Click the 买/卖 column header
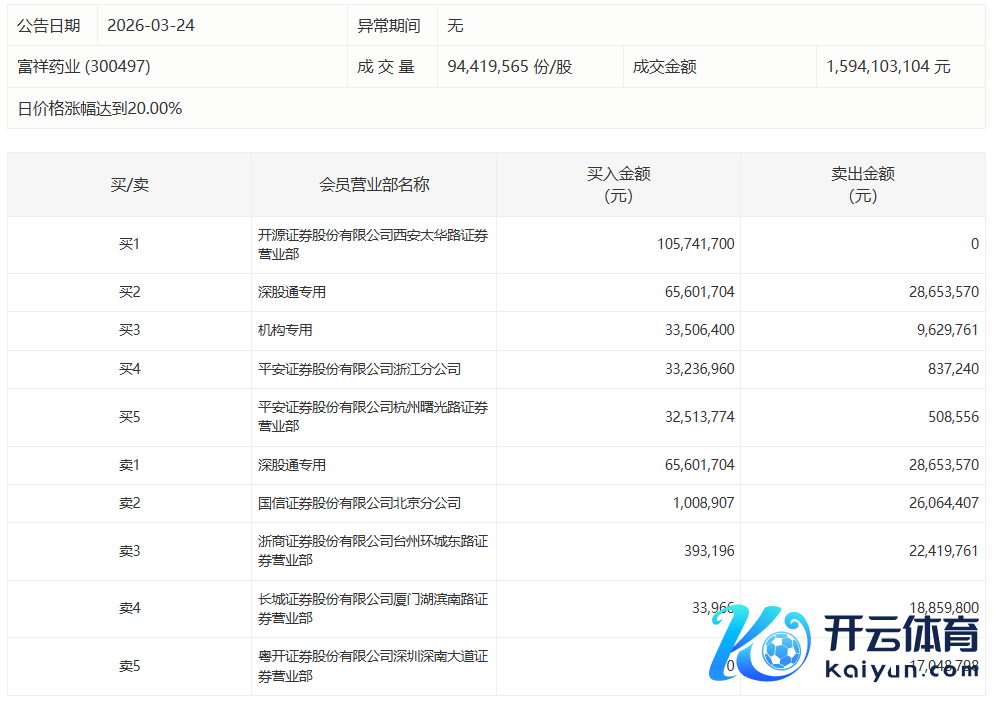This screenshot has width=994, height=703. 129,185
